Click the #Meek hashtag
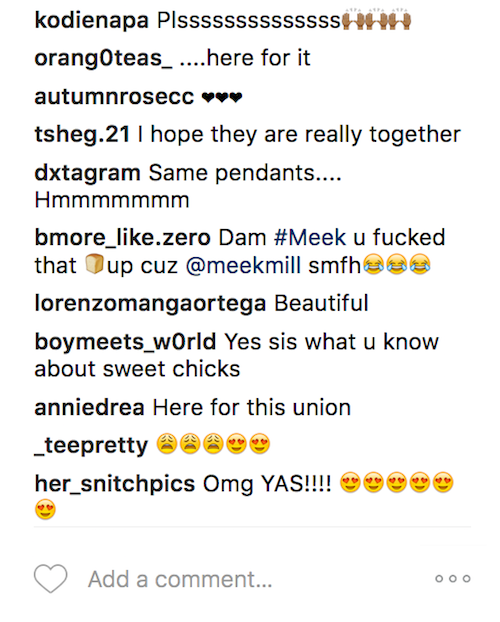This screenshot has height=622, width=500. point(310,238)
